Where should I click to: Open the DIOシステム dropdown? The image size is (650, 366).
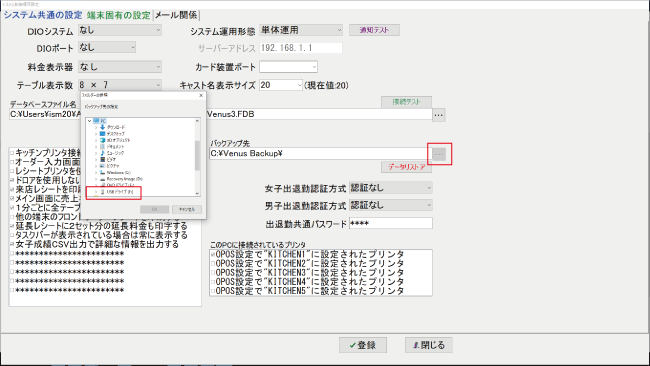pyautogui.click(x=120, y=30)
